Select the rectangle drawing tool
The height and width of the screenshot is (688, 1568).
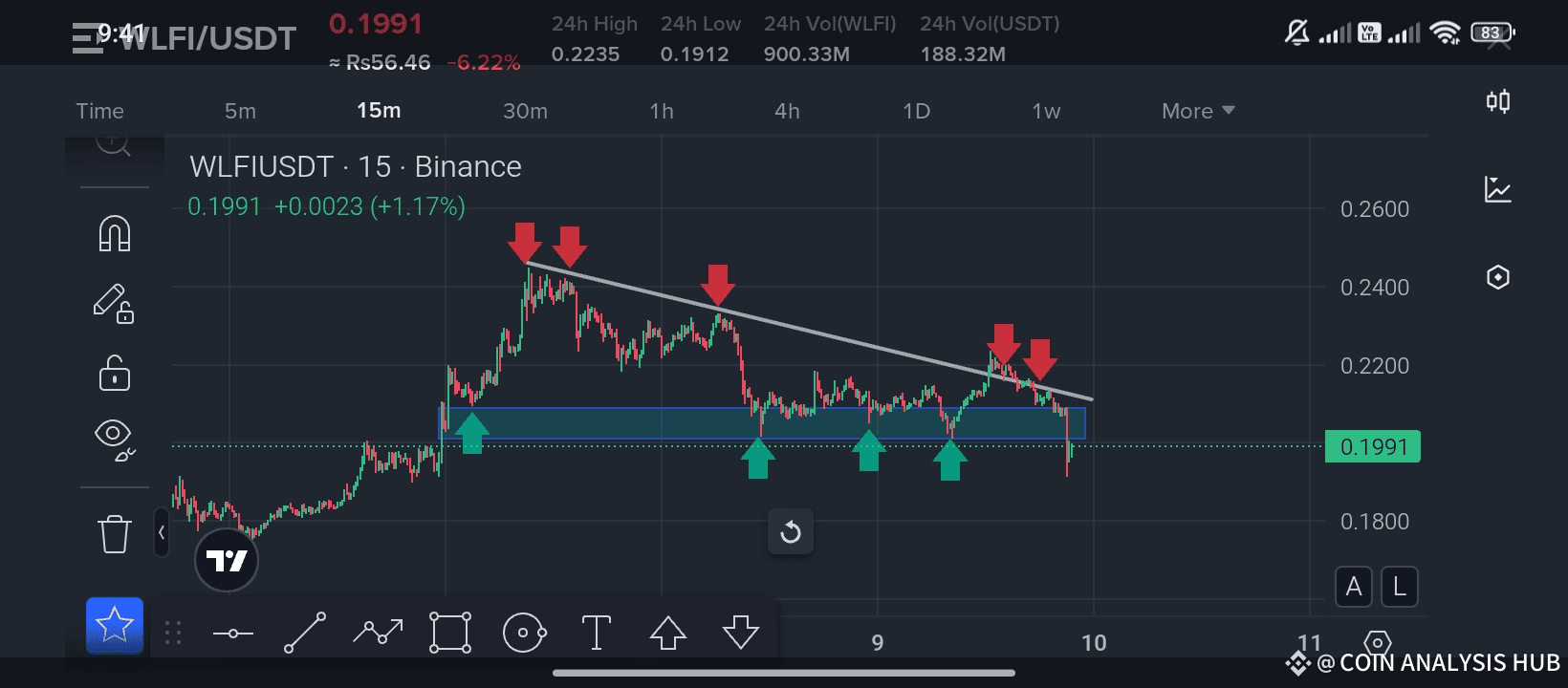tap(450, 633)
